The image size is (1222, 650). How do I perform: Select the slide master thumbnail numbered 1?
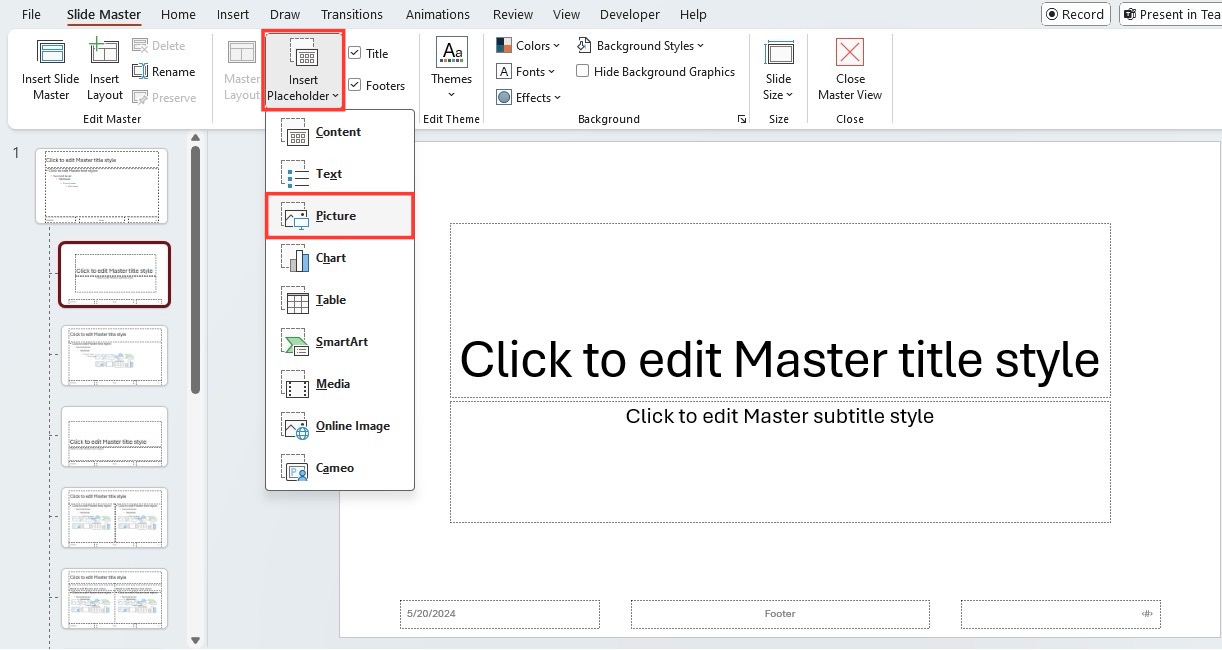coord(102,186)
